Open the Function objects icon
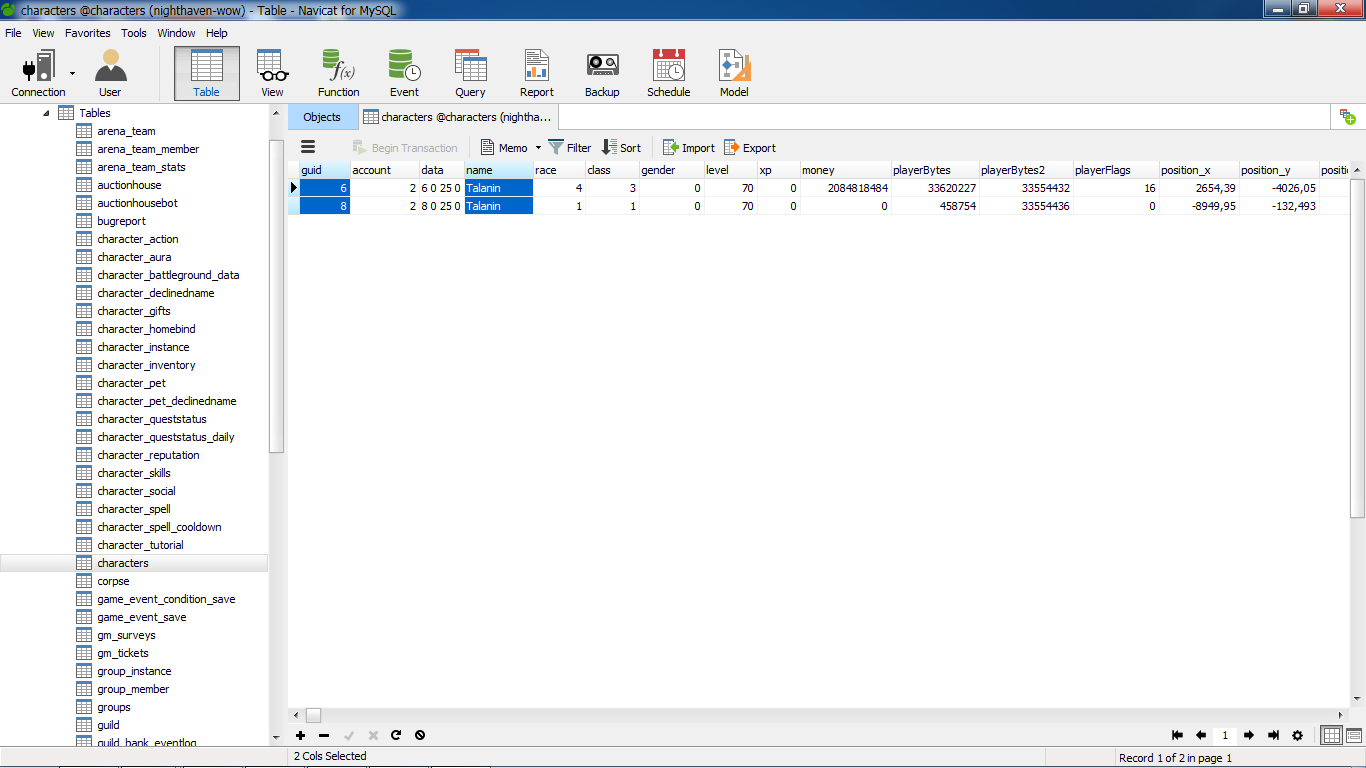Image resolution: width=1366 pixels, height=768 pixels. [338, 73]
